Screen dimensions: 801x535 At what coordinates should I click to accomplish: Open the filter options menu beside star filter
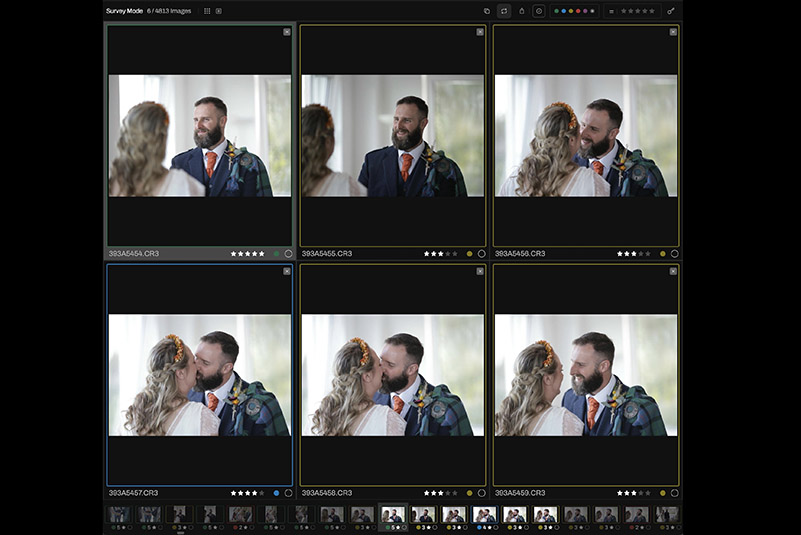(x=611, y=11)
